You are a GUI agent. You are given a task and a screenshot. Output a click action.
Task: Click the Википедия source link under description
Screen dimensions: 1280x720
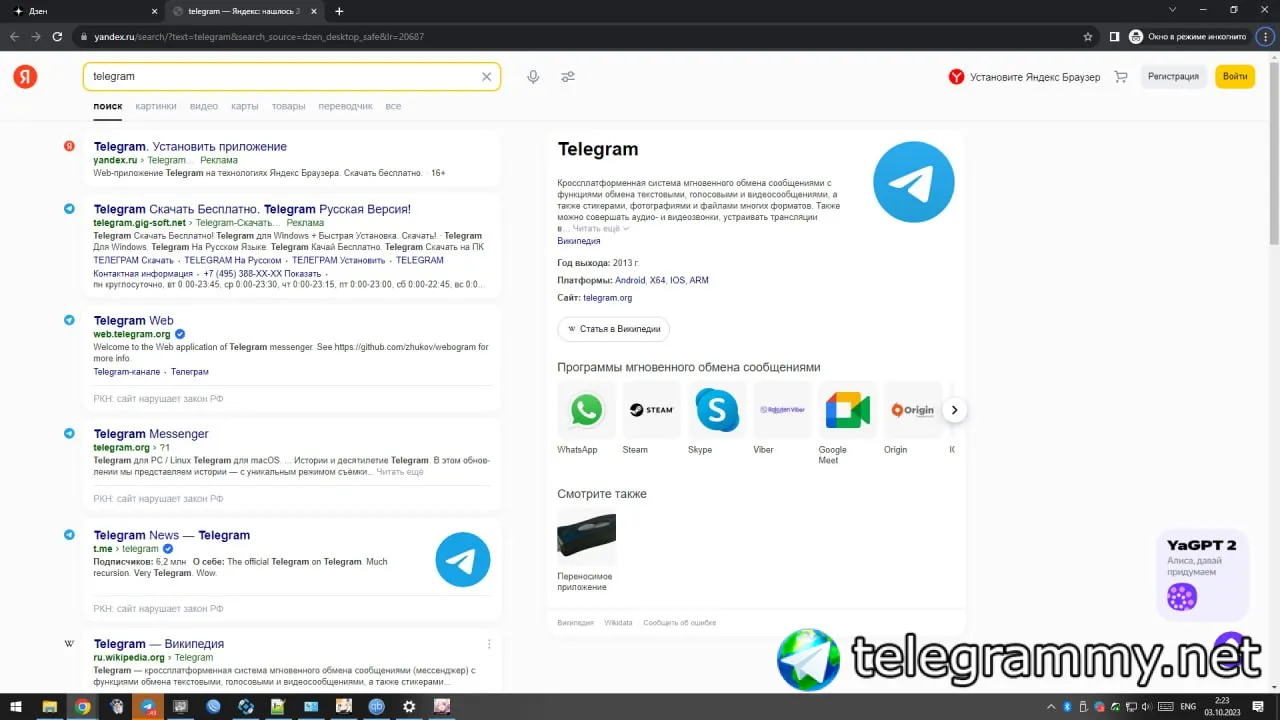579,241
